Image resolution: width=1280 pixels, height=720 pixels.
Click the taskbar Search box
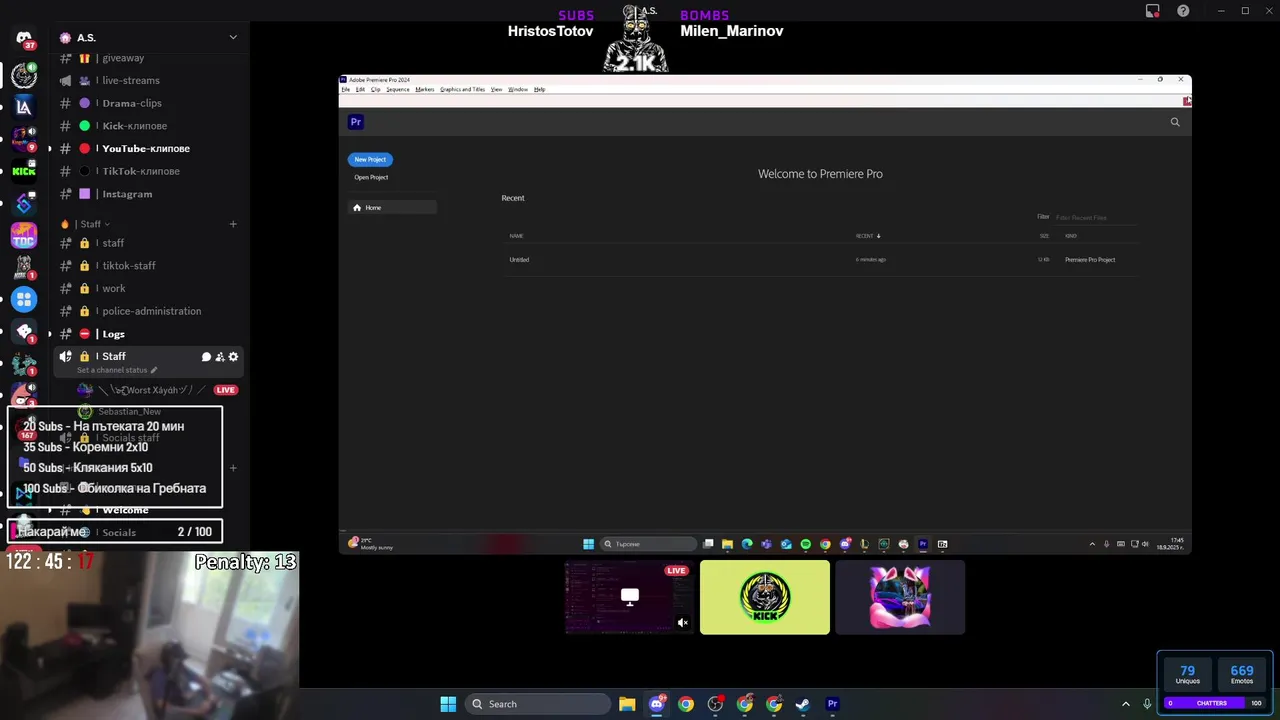click(538, 704)
